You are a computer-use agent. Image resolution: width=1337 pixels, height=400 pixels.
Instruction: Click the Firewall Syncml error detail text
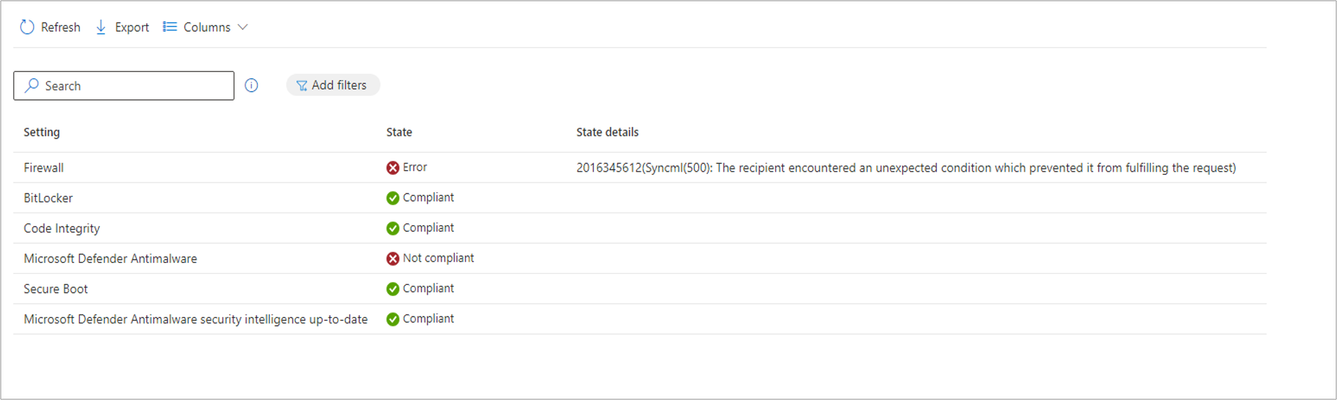pos(906,168)
